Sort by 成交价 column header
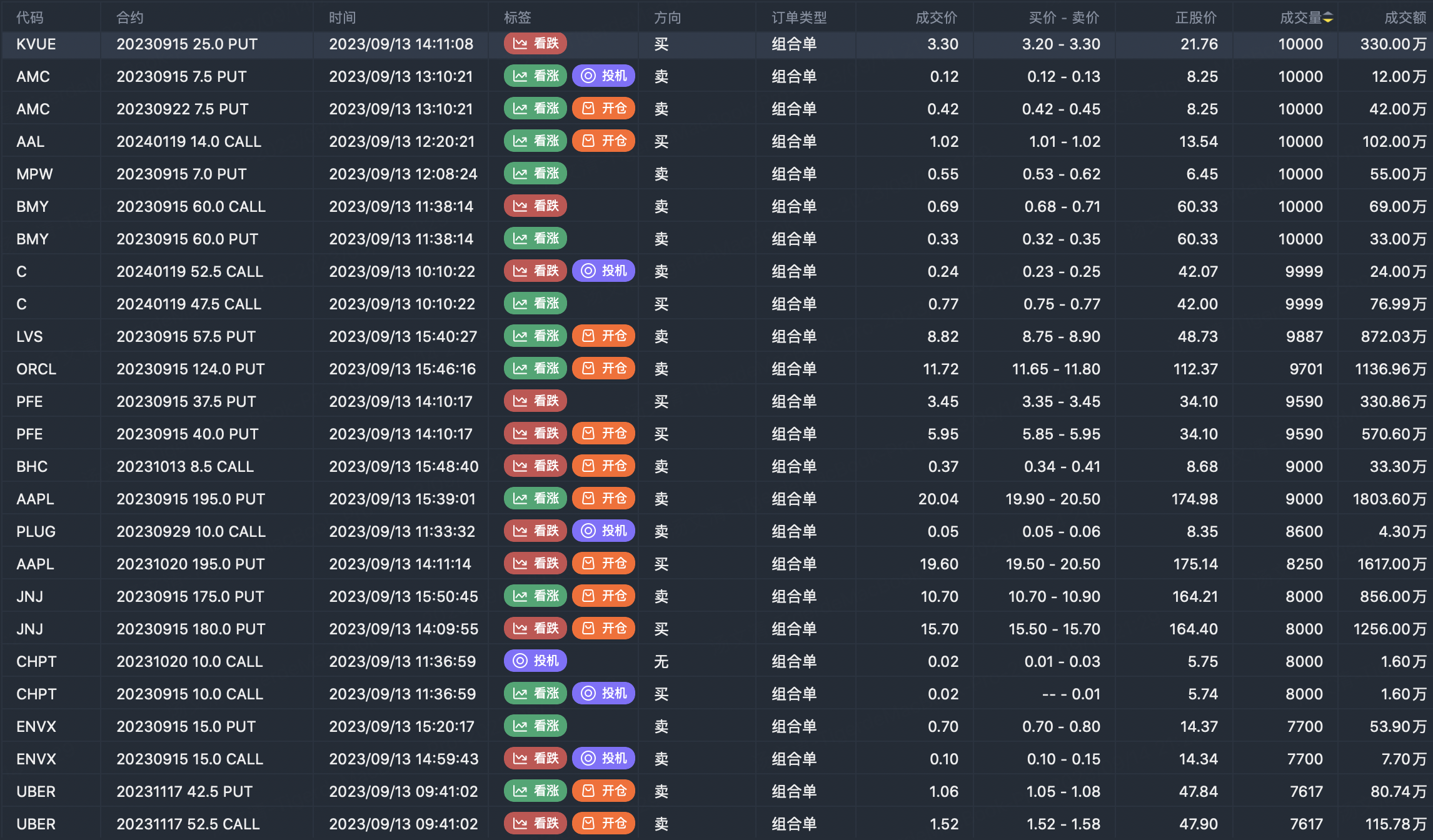The height and width of the screenshot is (840, 1433). pos(935,18)
